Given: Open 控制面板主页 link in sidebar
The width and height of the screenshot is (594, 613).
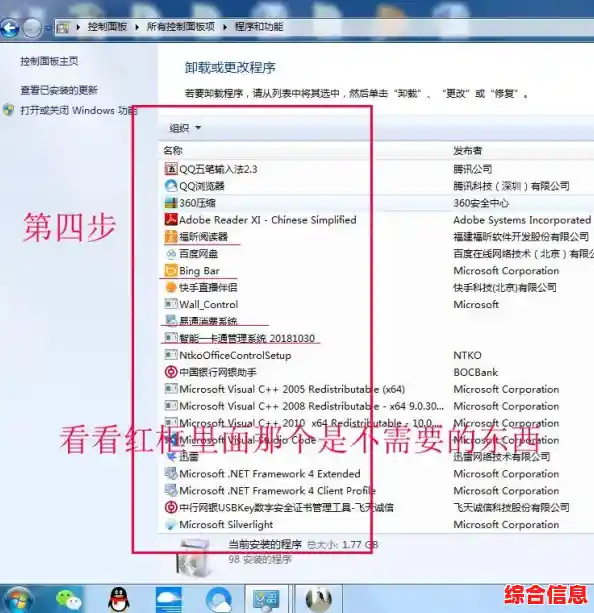Looking at the screenshot, I should (x=49, y=61).
